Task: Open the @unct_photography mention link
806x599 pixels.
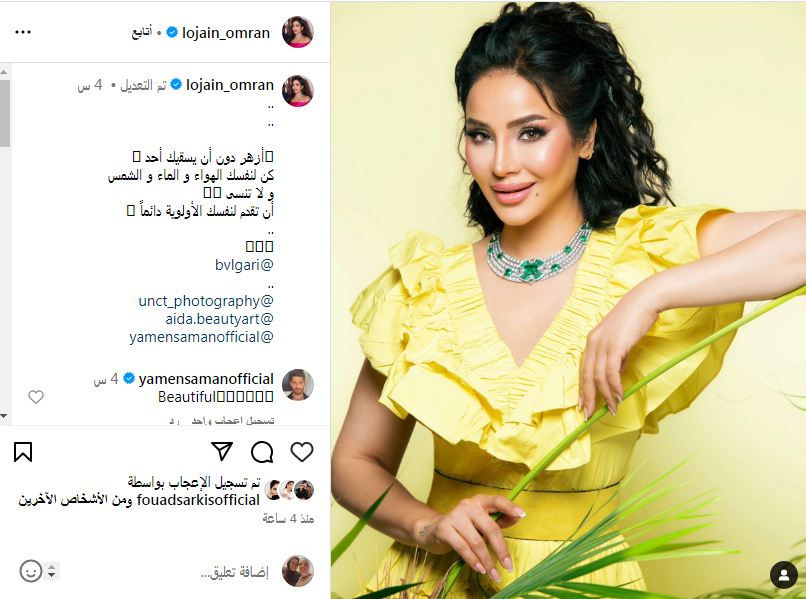Action: pos(206,301)
